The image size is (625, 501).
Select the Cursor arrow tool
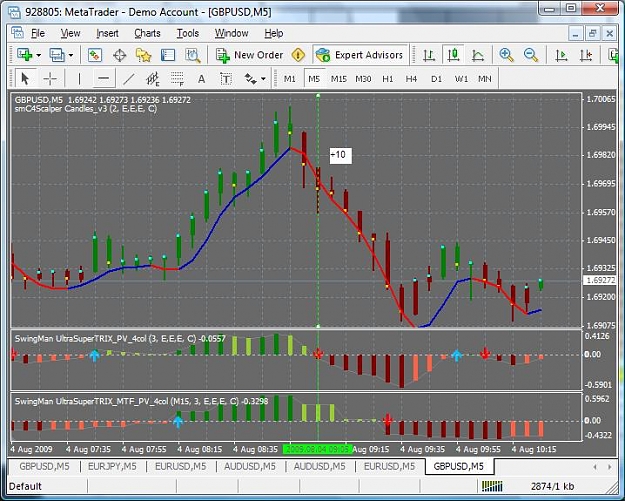click(x=25, y=79)
